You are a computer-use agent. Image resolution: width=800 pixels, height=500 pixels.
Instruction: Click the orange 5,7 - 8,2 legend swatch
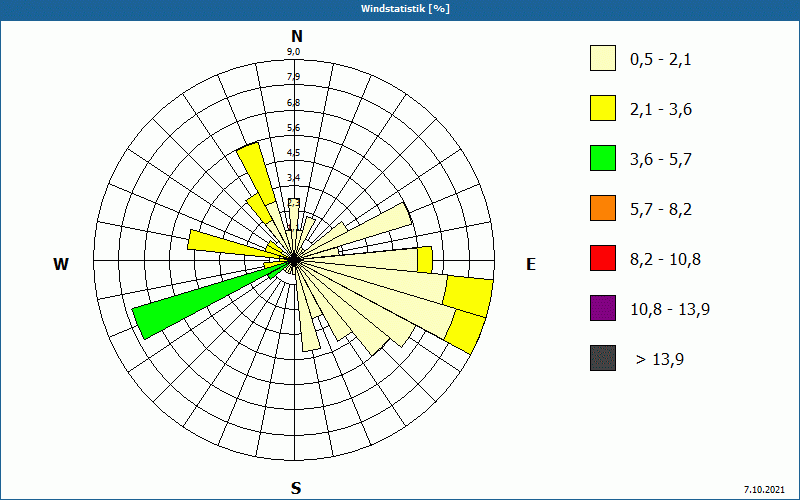coord(603,208)
